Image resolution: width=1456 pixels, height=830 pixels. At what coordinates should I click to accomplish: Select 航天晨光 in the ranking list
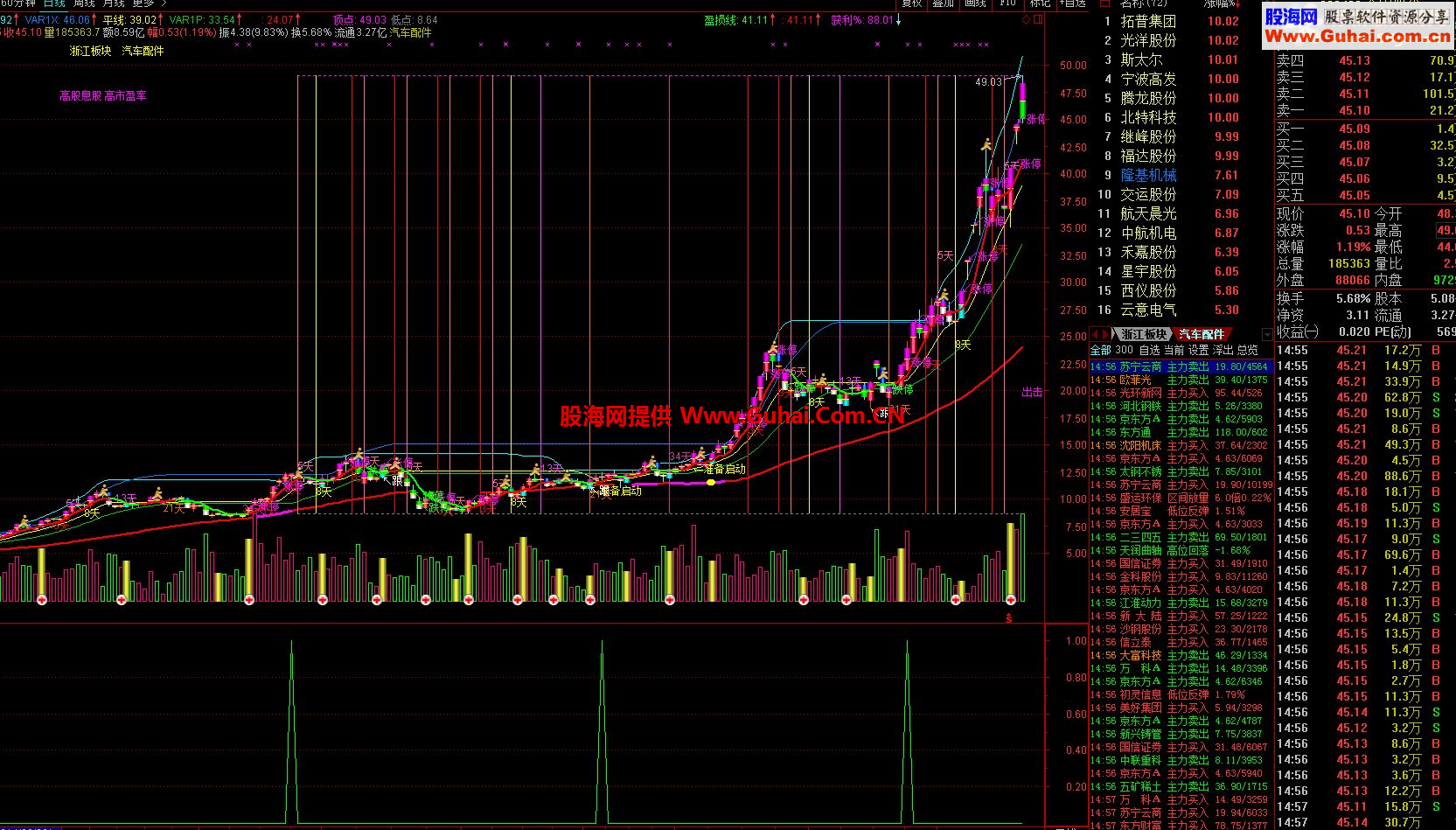[1148, 213]
